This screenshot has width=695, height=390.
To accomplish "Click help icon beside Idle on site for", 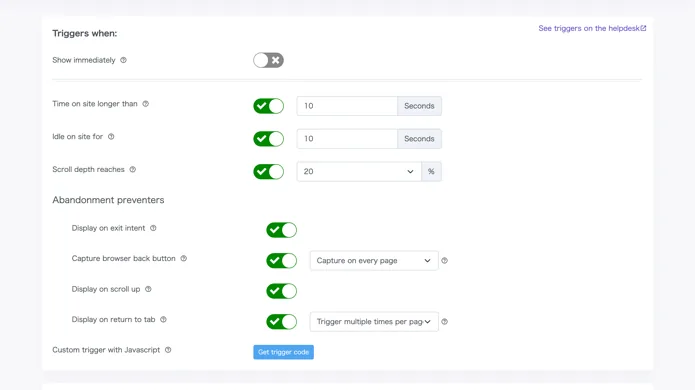I will coord(111,136).
